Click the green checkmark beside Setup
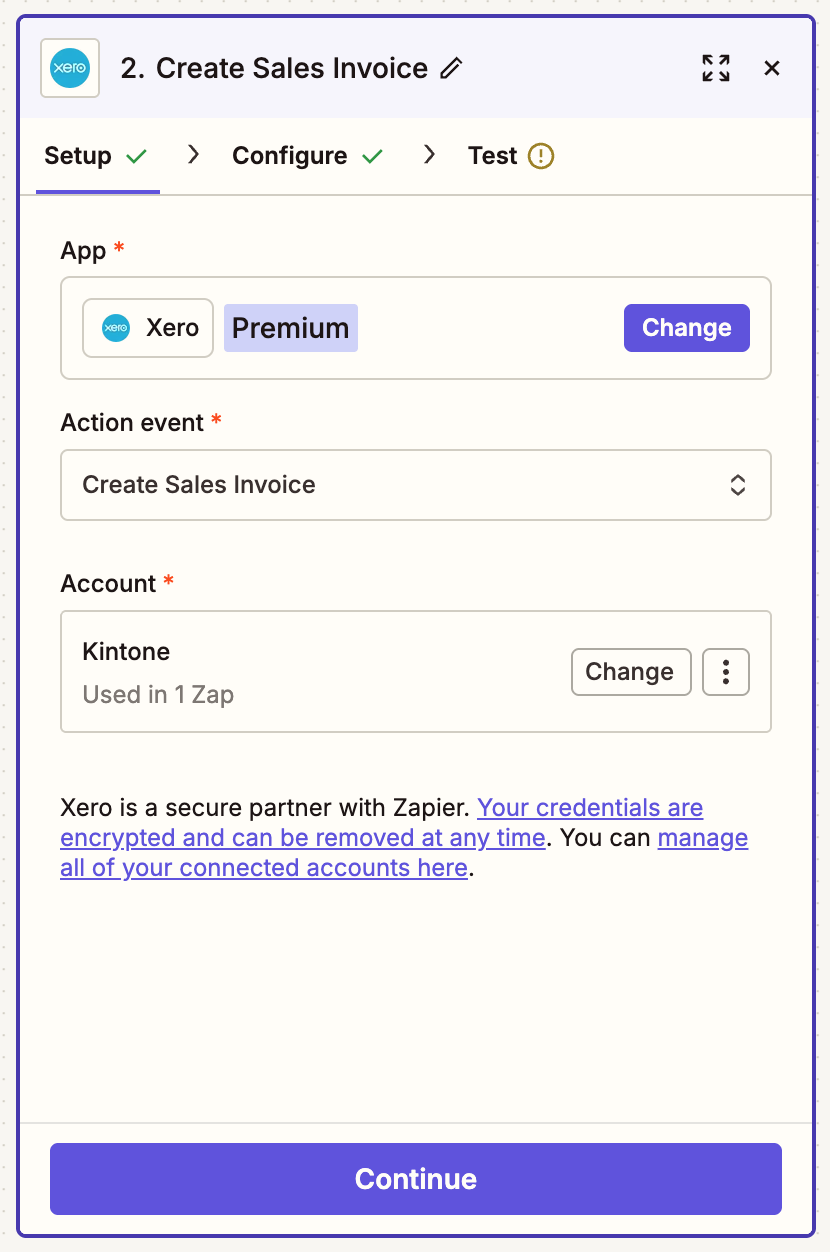 coord(136,155)
